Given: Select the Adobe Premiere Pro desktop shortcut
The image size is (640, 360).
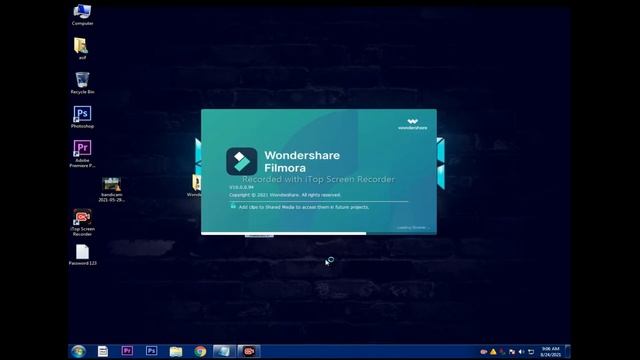Looking at the screenshot, I should 82,153.
